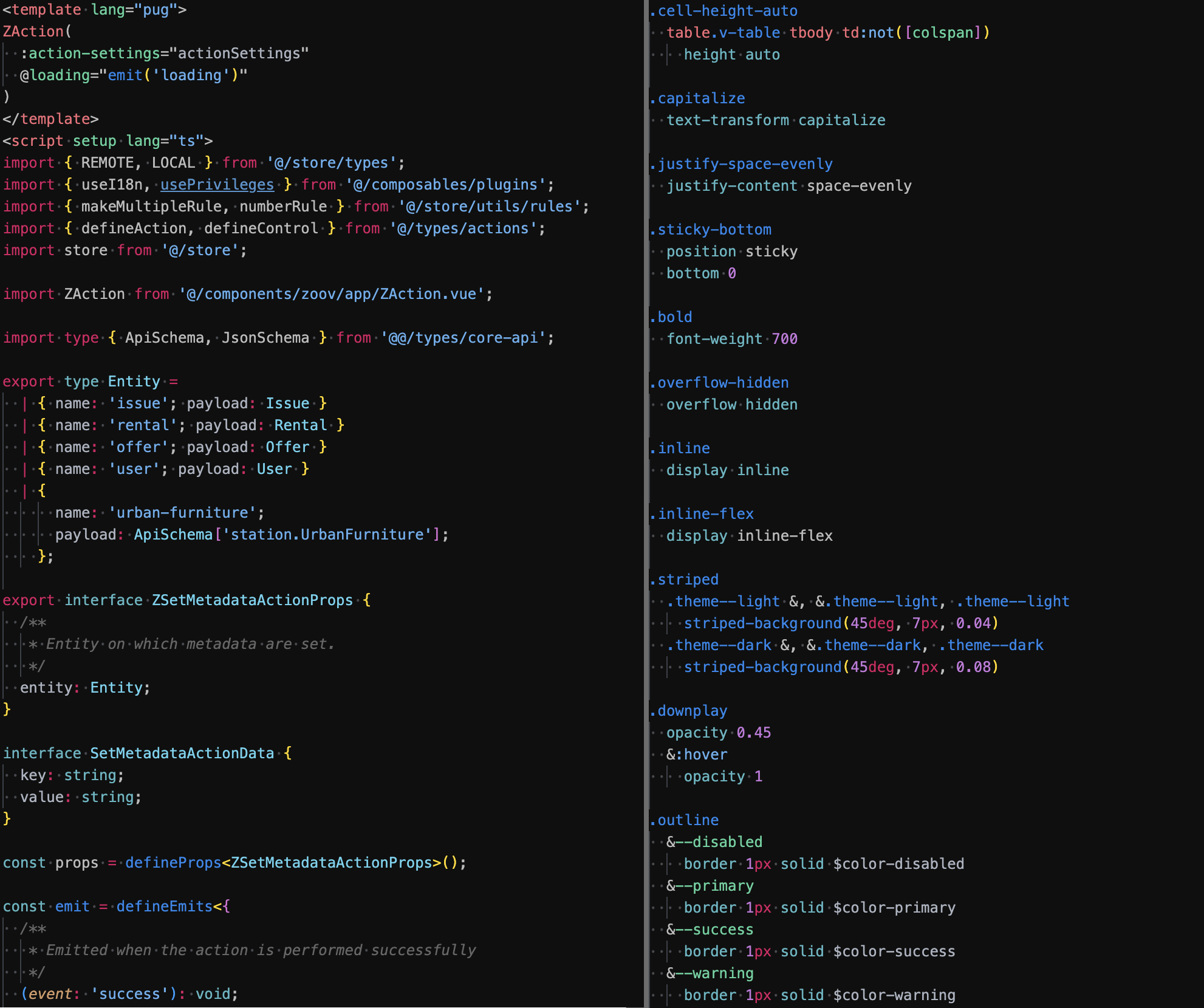Screen dimensions: 1204x1008
Task: Click the vertical divider between editor panes
Action: (646, 504)
